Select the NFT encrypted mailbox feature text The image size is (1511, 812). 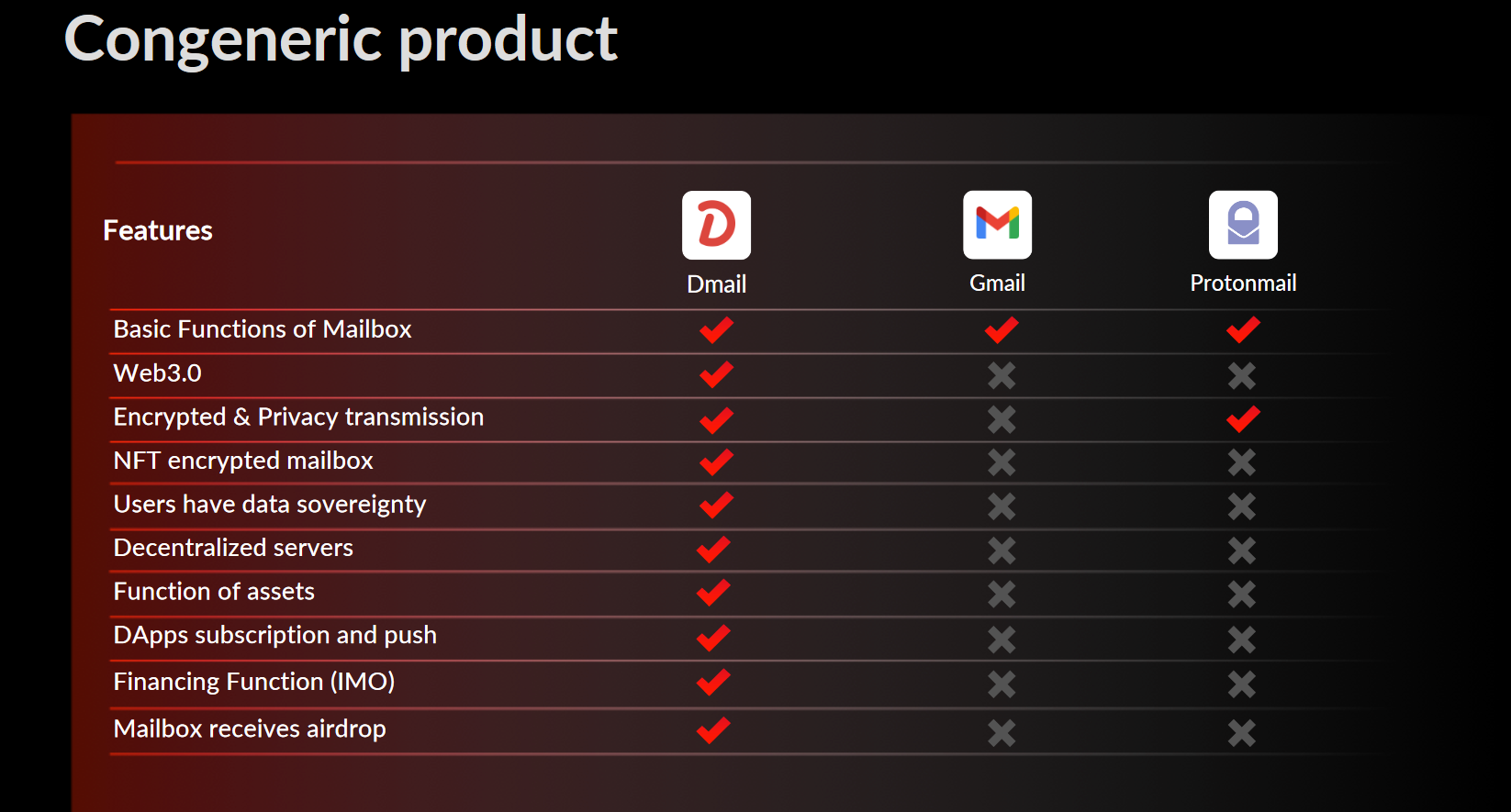coord(243,461)
